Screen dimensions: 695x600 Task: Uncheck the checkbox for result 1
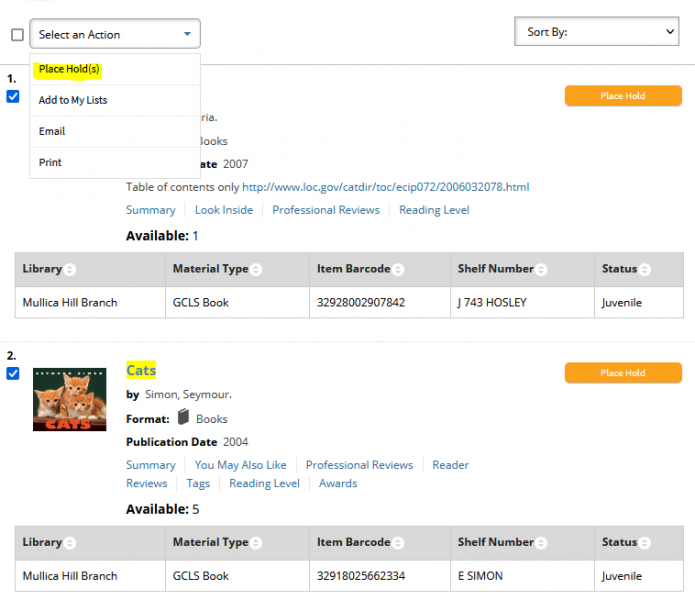(x=13, y=97)
